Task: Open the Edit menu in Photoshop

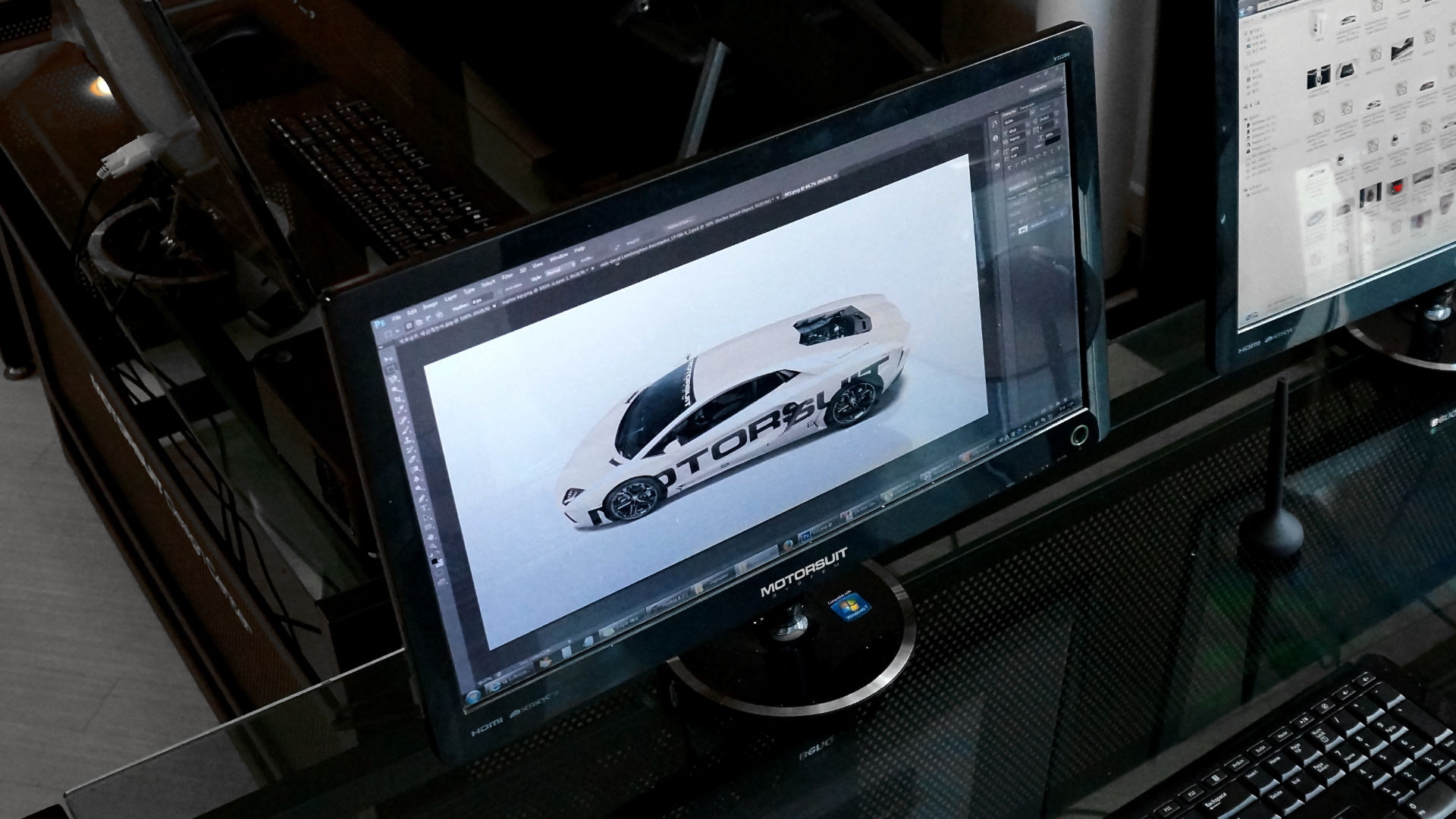Action: tap(412, 312)
